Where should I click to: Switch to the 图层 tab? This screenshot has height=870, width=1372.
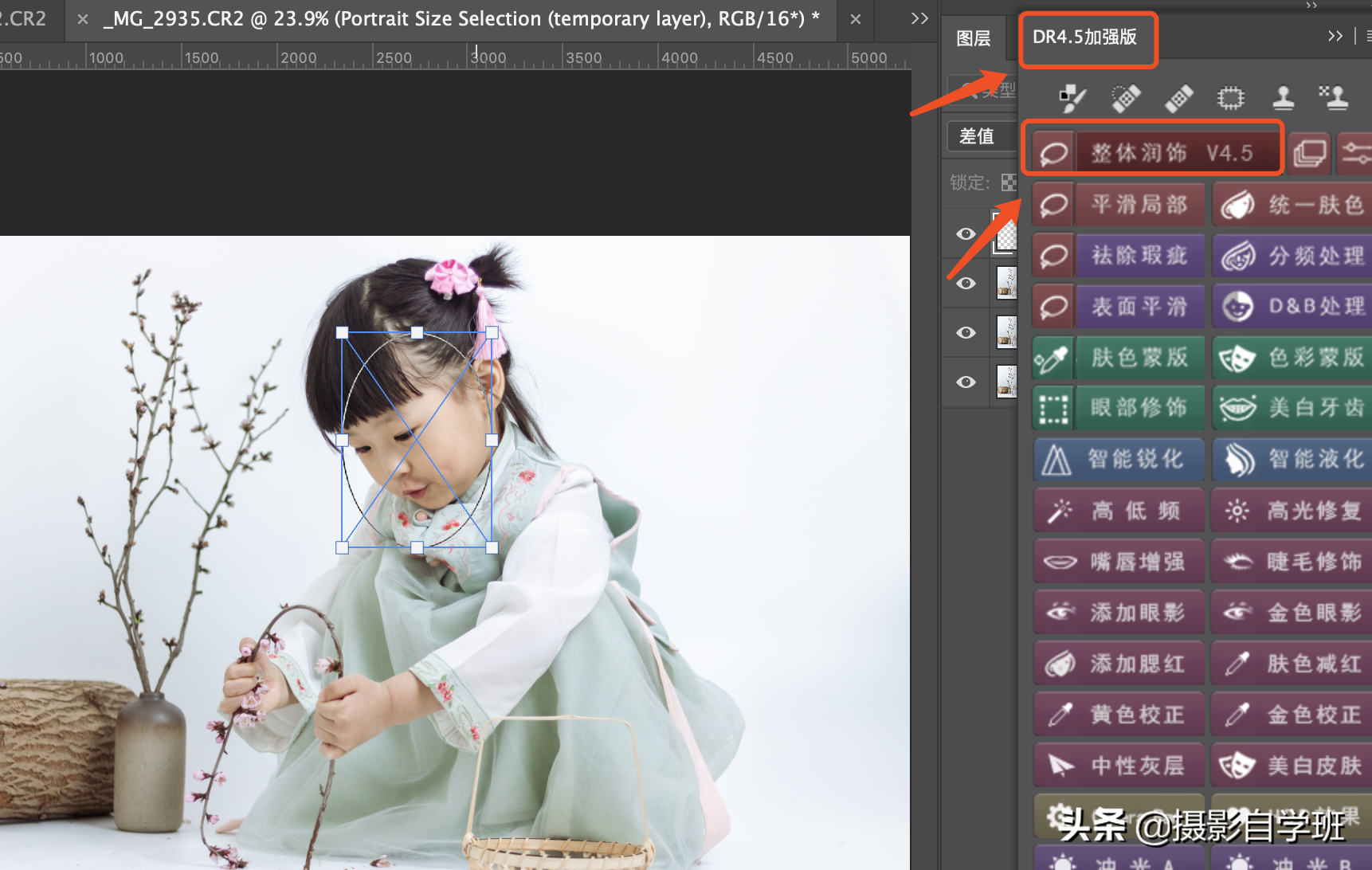click(974, 38)
